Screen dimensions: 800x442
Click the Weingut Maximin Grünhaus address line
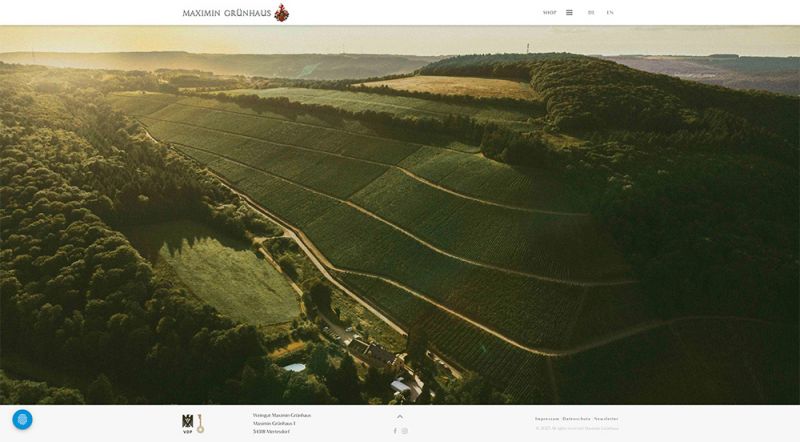pyautogui.click(x=282, y=415)
